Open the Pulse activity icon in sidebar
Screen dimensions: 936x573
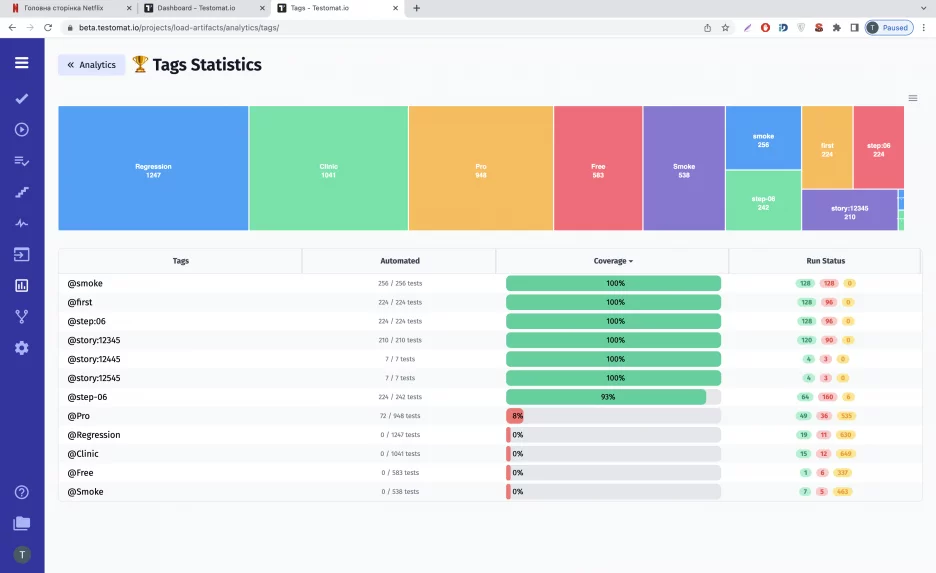tap(21, 223)
